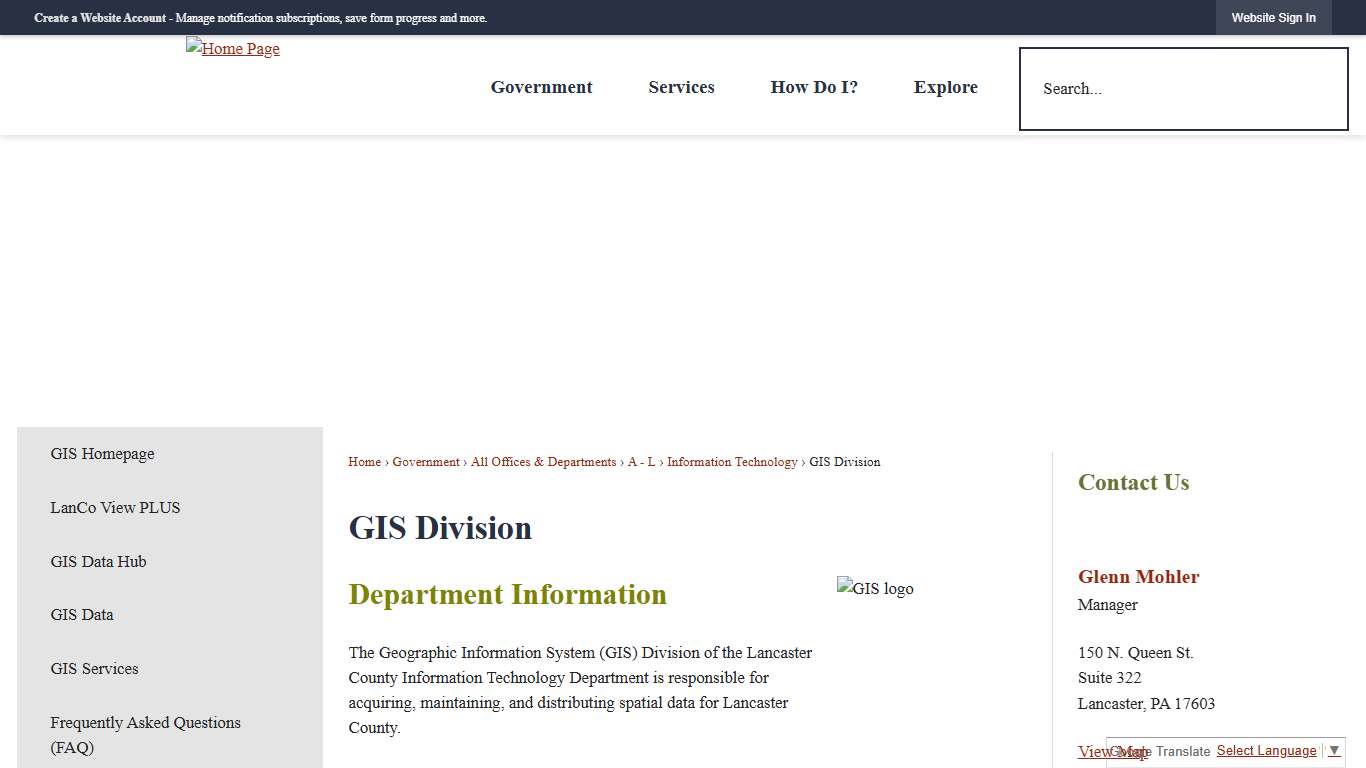Open GIS Services from sidebar
The width and height of the screenshot is (1366, 768).
[94, 668]
